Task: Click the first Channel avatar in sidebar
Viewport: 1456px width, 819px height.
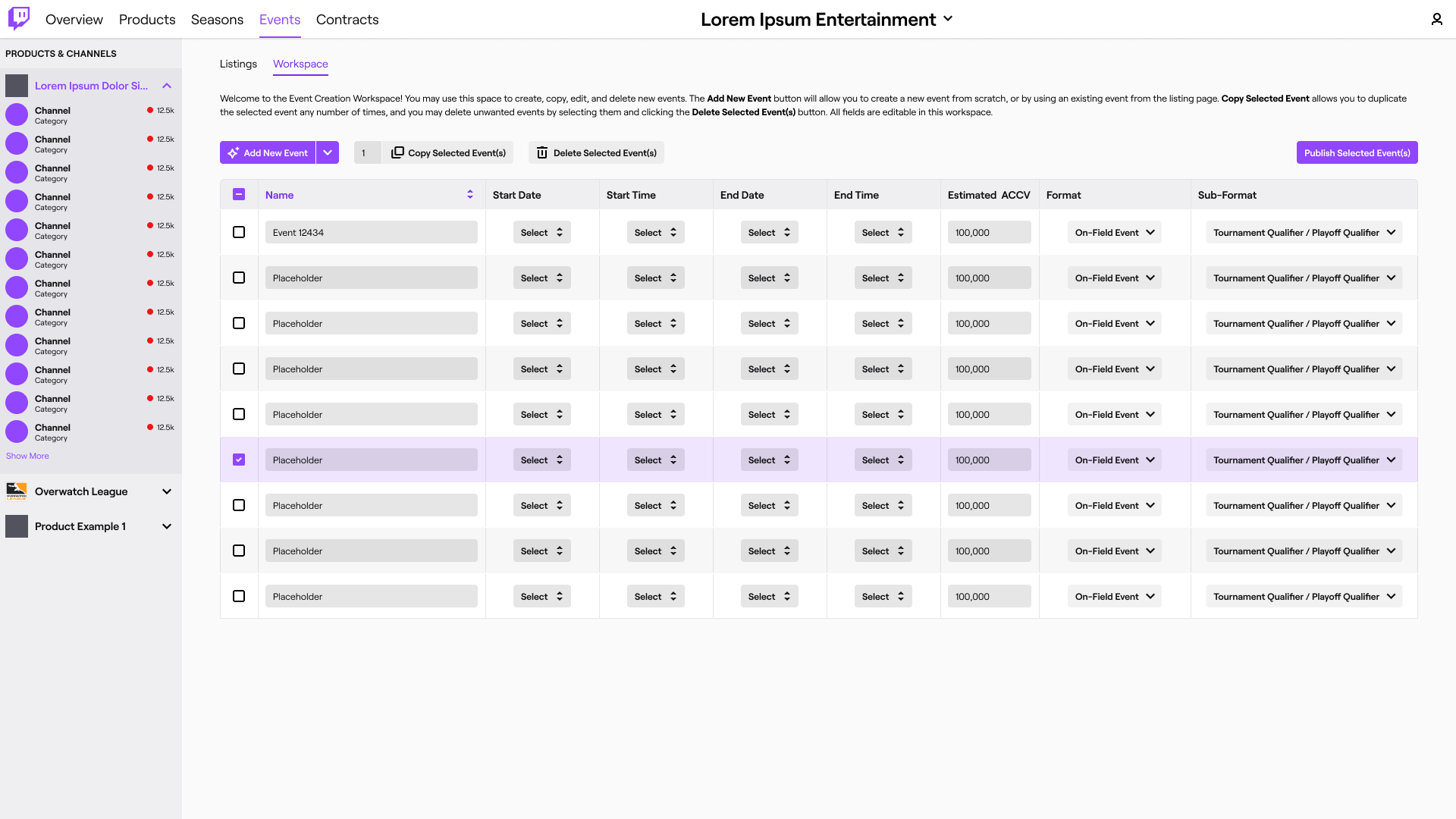Action: click(17, 115)
